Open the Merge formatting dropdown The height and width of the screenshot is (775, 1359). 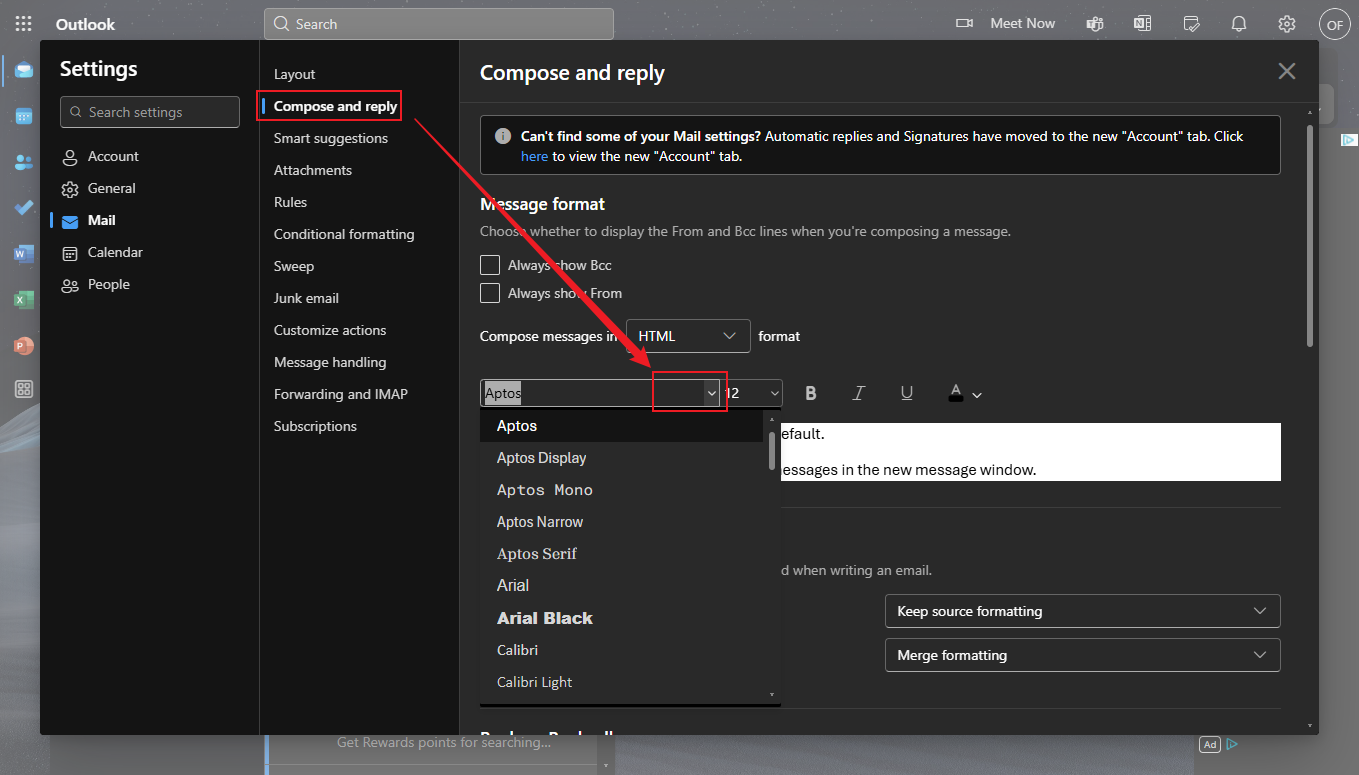1082,655
